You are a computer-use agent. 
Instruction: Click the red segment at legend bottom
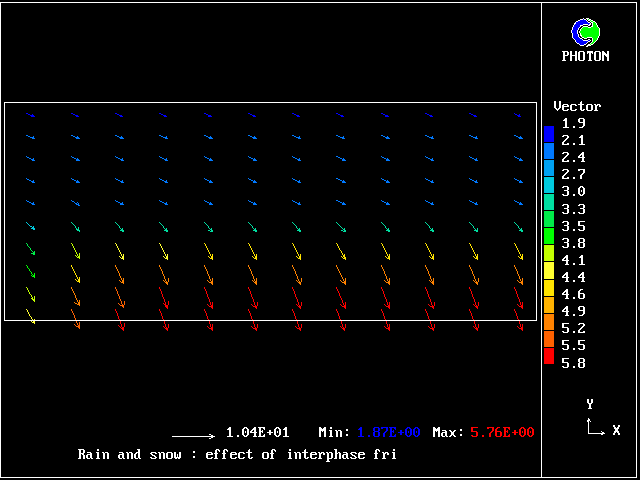(549, 355)
